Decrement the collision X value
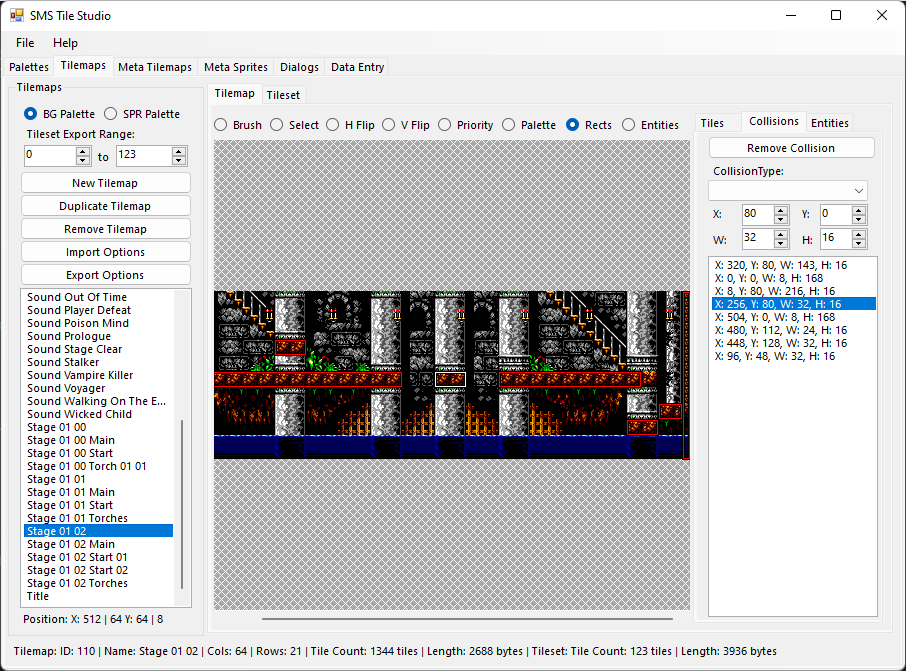The height and width of the screenshot is (671, 906). (x=781, y=220)
